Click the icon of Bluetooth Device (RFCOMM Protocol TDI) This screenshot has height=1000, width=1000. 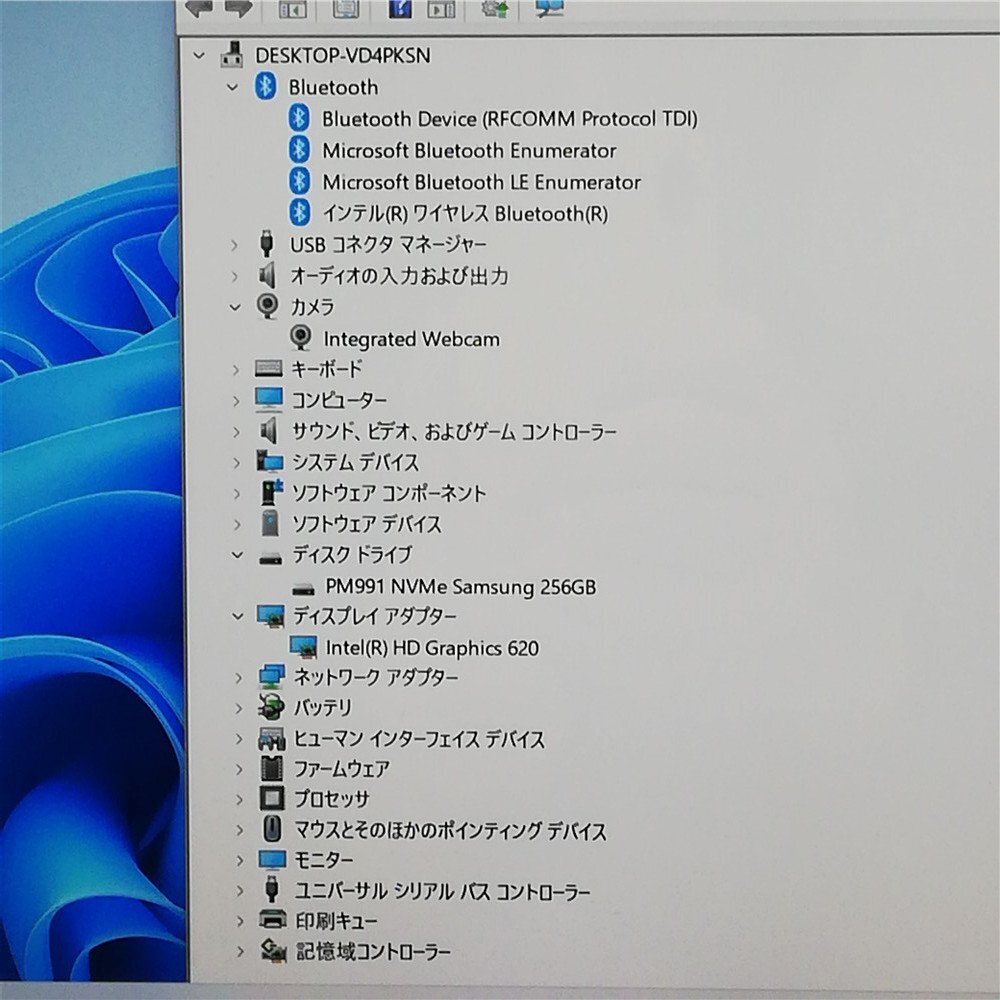coord(299,118)
